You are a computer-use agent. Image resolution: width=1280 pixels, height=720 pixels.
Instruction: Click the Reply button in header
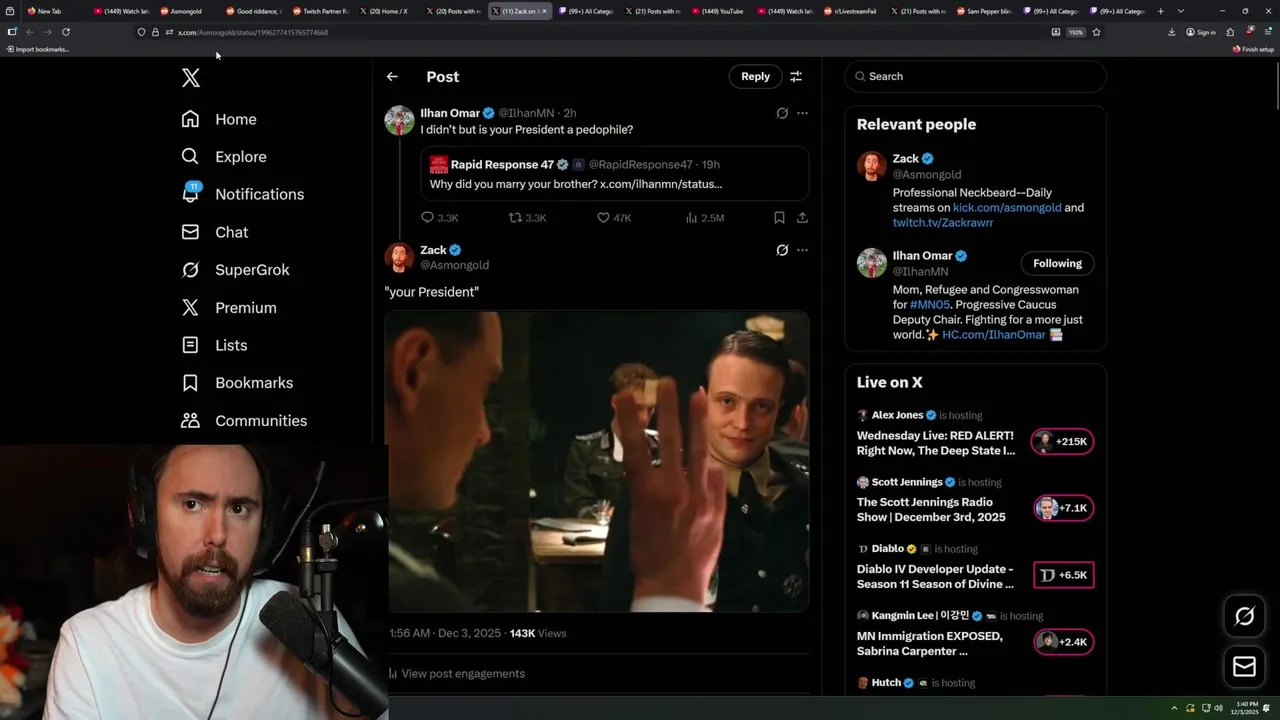pos(755,76)
